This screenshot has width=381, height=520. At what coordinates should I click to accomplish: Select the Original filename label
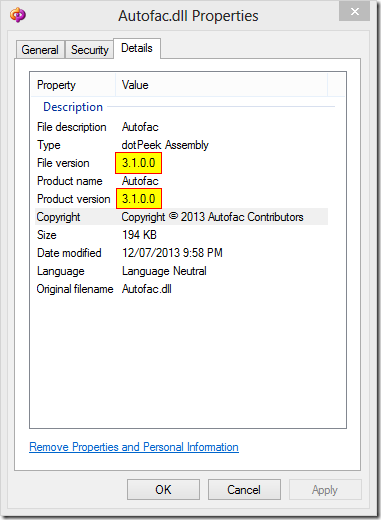click(x=75, y=289)
